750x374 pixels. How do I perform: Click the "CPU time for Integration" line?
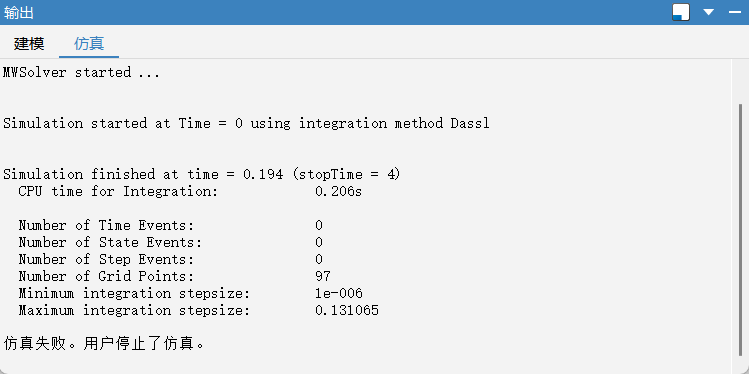coord(190,192)
